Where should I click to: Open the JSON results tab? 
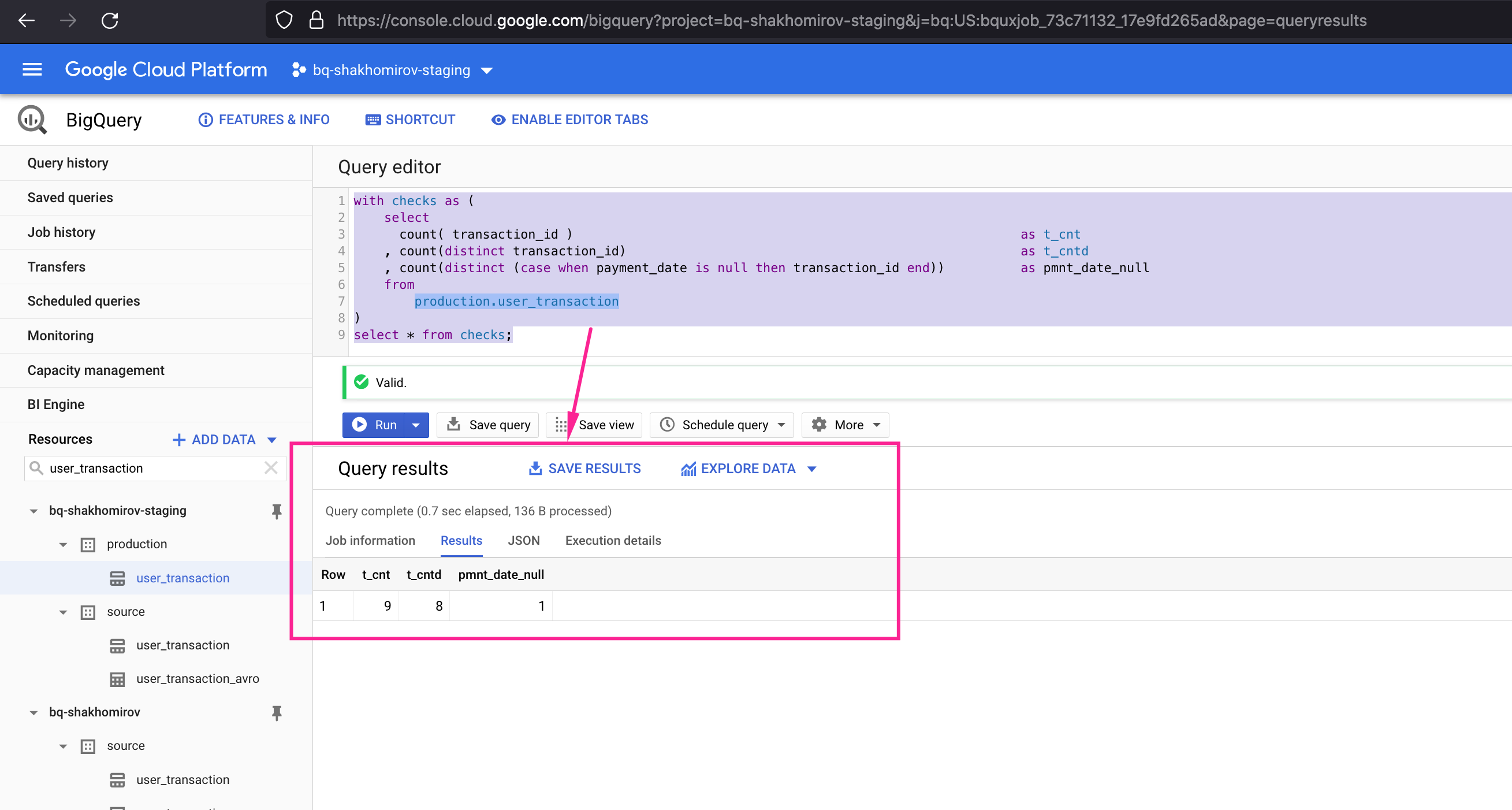[x=523, y=540]
